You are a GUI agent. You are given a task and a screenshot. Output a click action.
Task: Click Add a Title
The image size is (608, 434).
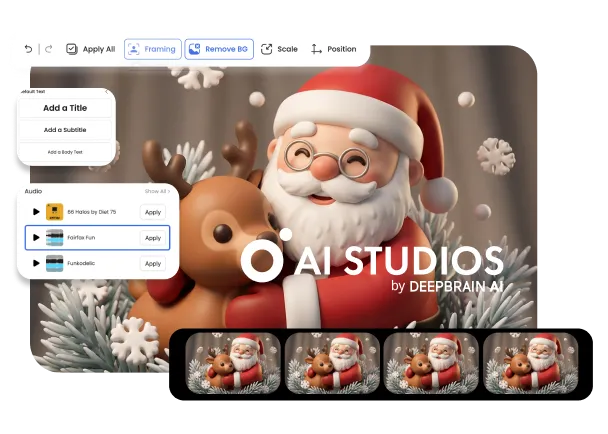(65, 108)
